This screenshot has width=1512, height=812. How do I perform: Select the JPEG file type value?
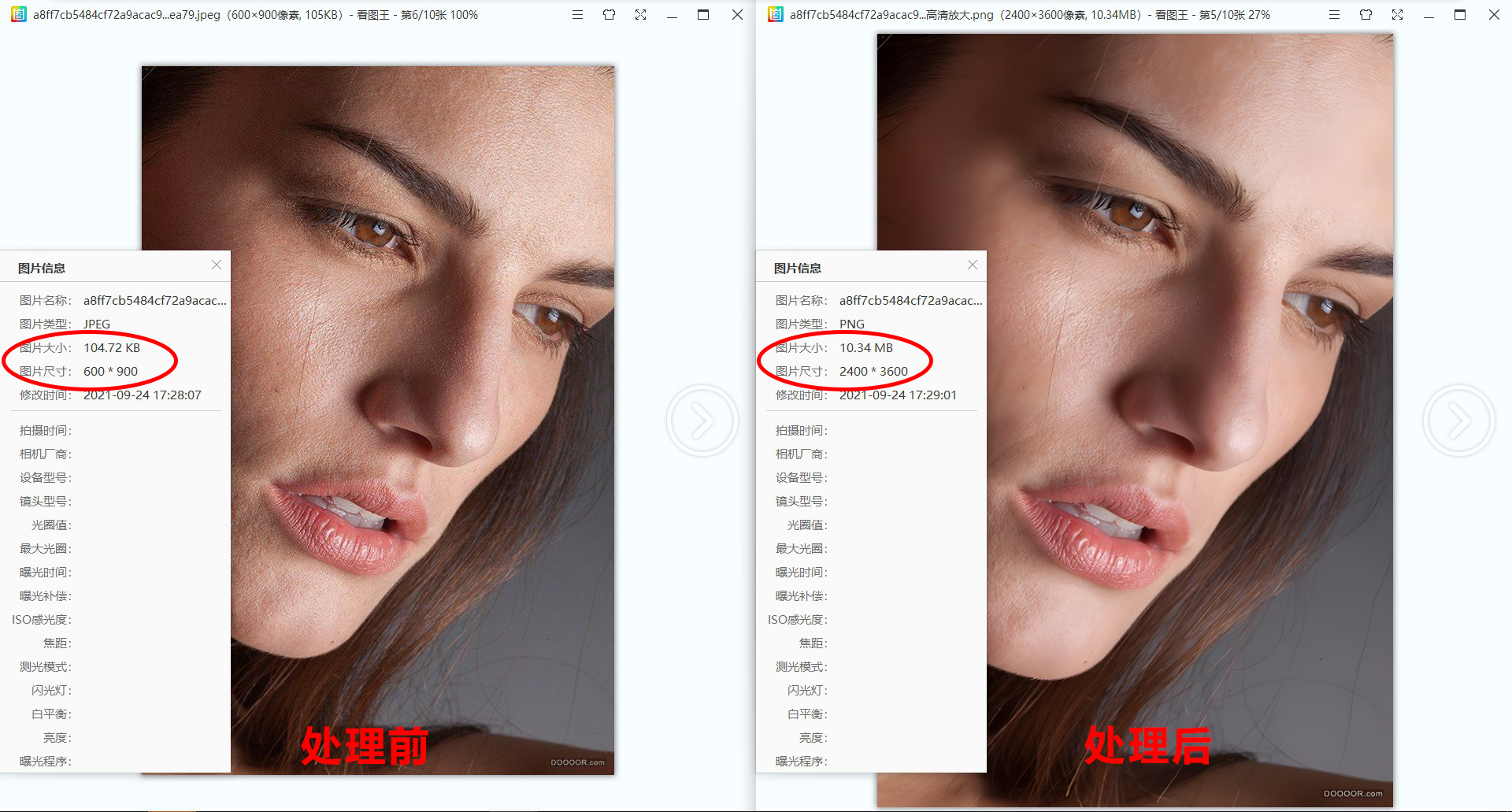coord(97,324)
